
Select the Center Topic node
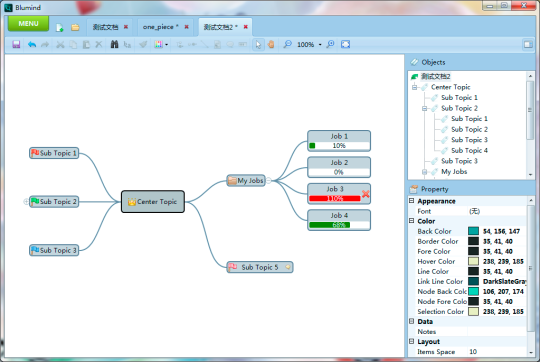click(153, 202)
